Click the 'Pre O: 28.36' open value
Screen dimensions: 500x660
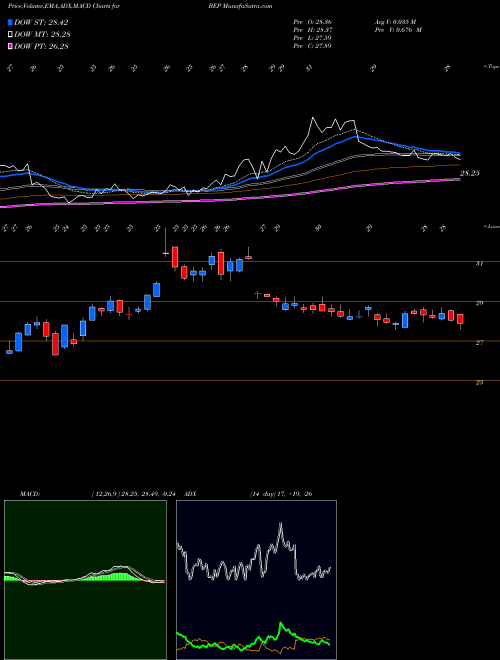[313, 21]
